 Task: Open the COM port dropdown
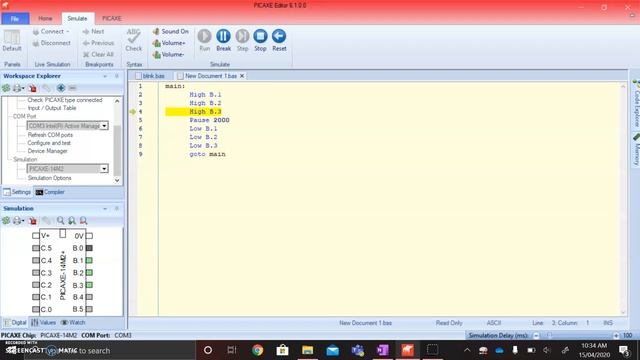104,126
